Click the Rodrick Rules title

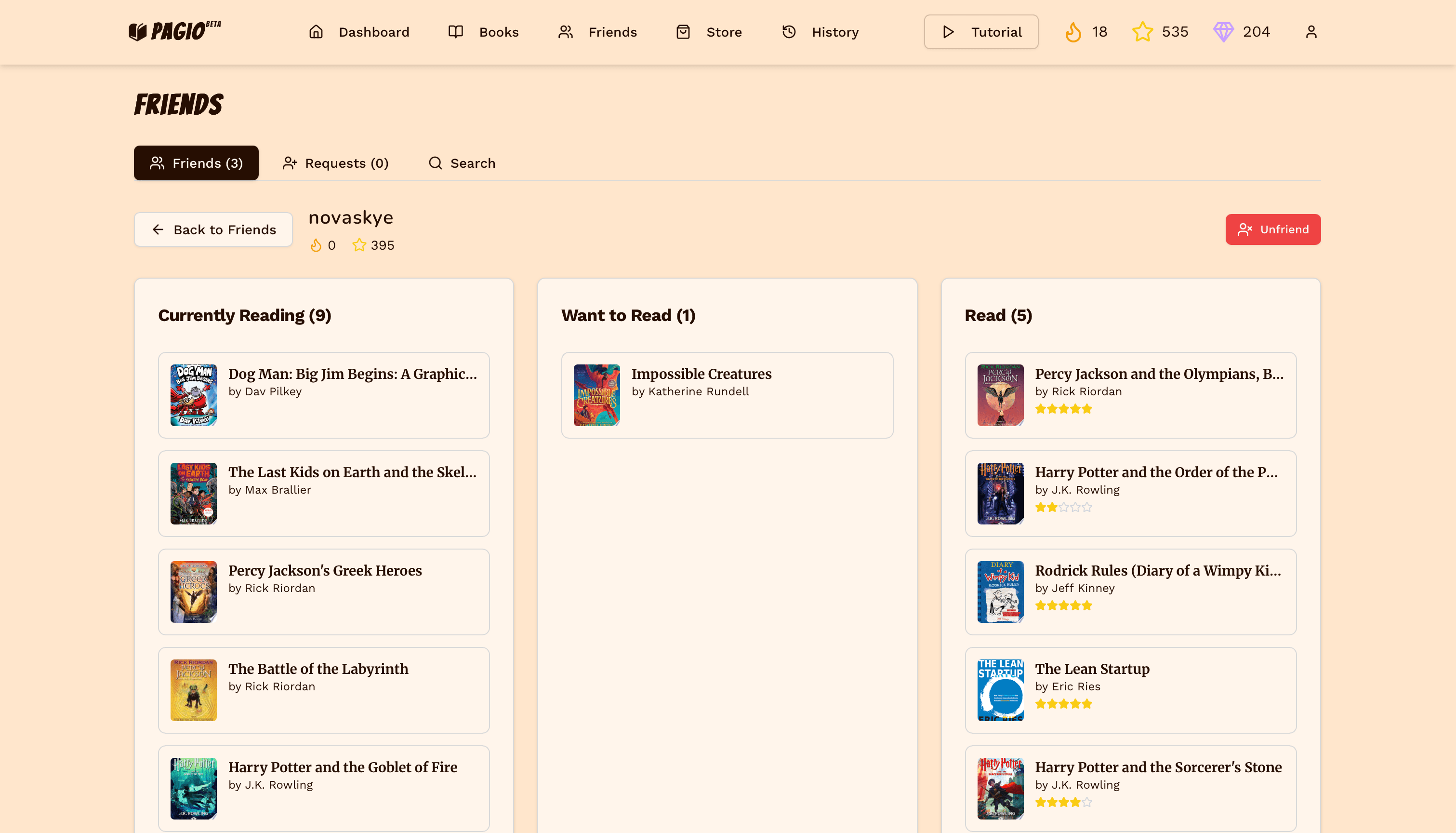(x=1158, y=570)
